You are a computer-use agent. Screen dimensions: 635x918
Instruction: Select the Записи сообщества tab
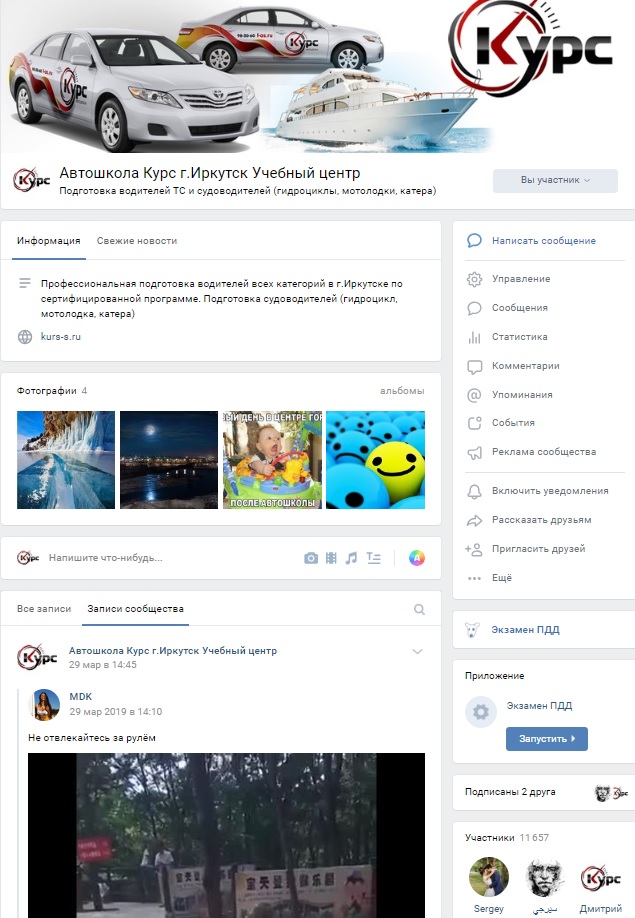coord(135,609)
